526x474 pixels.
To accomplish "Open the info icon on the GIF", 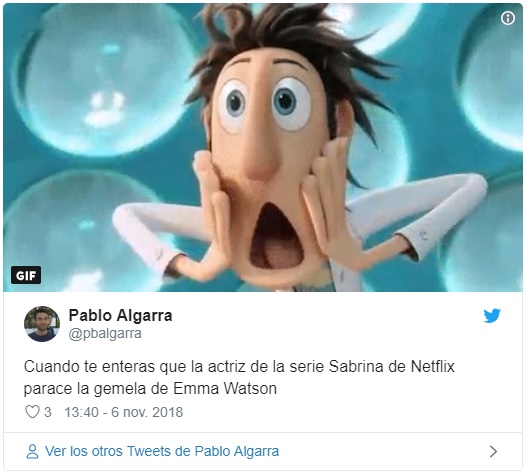I will [x=508, y=18].
